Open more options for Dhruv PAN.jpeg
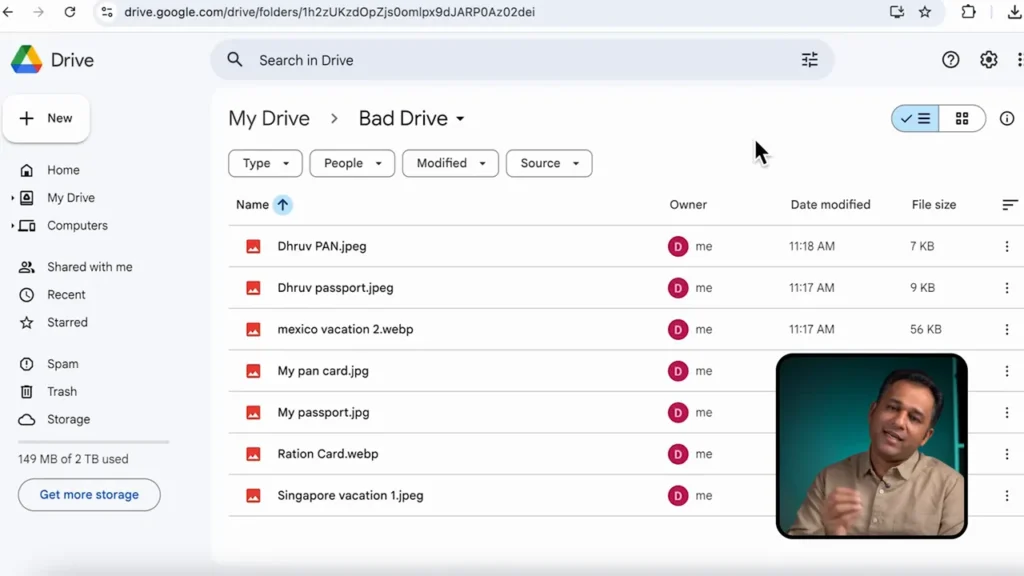 [x=1007, y=245]
